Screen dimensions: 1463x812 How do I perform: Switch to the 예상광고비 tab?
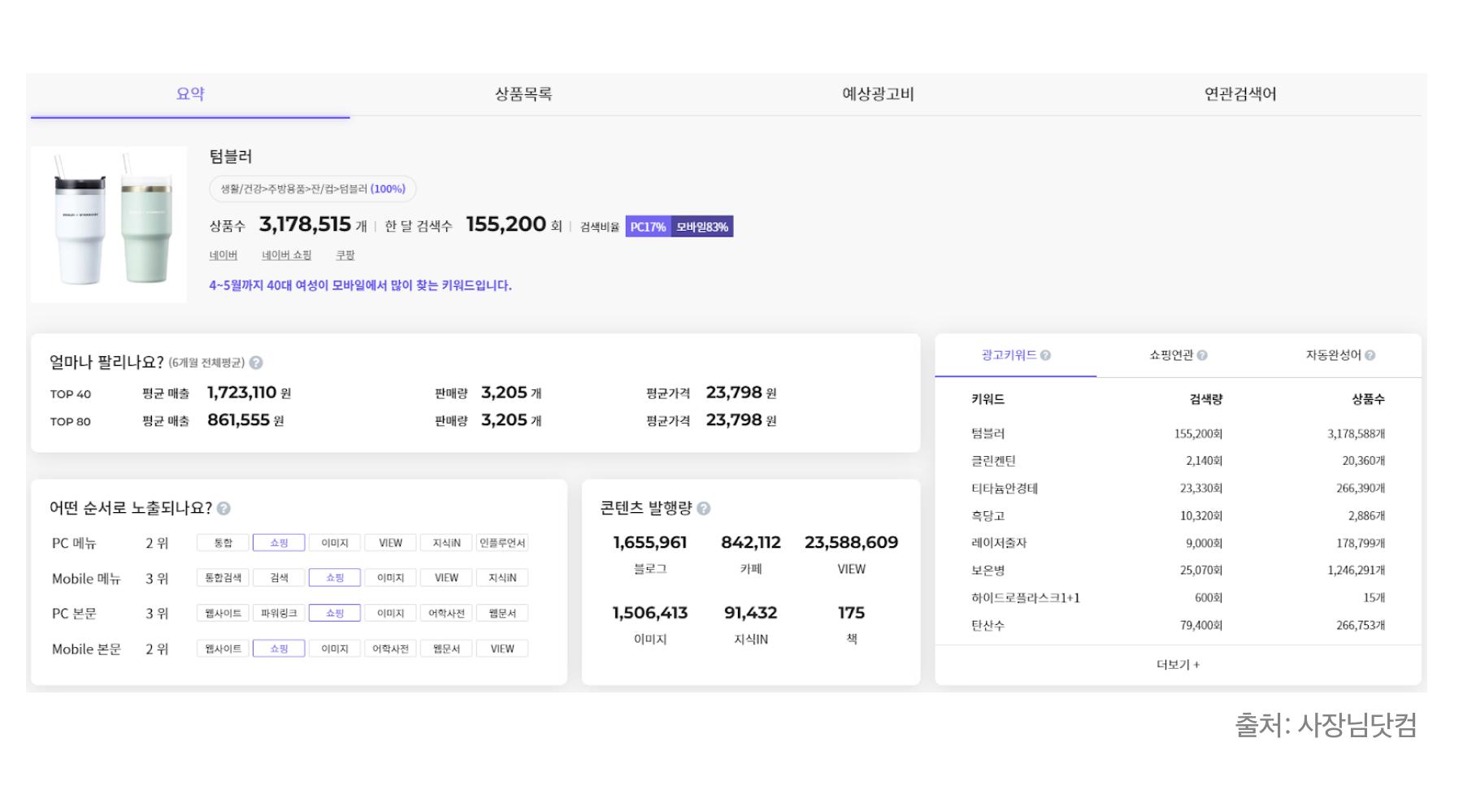[878, 94]
